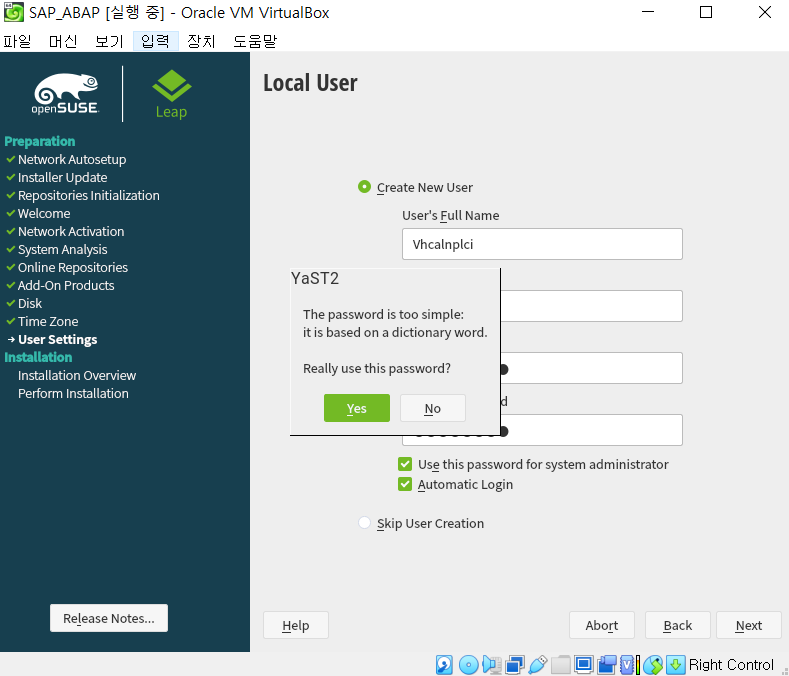
Task: Click the mouse integration status icon
Action: (x=653, y=664)
